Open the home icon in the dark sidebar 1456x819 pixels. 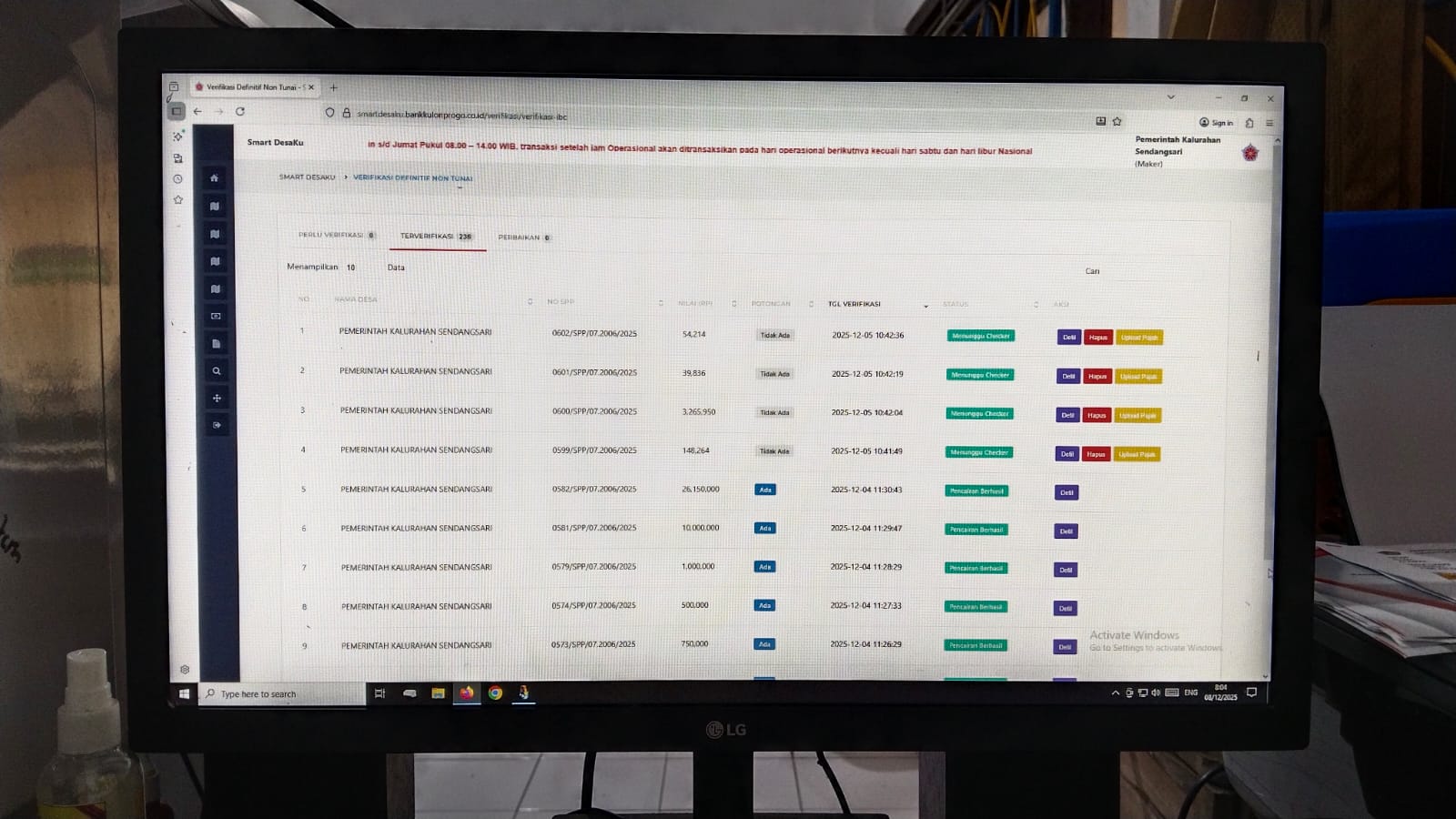pyautogui.click(x=214, y=178)
